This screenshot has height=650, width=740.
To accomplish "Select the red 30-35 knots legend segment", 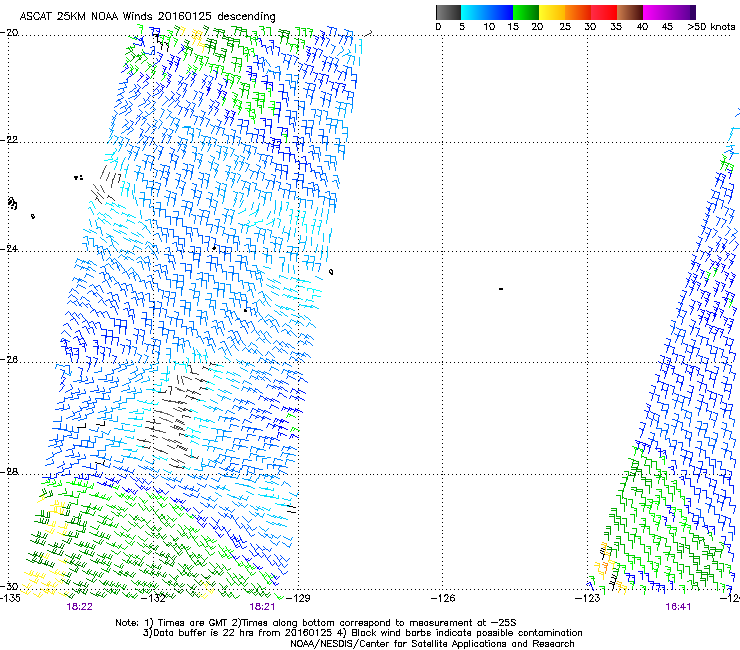I will point(604,12).
